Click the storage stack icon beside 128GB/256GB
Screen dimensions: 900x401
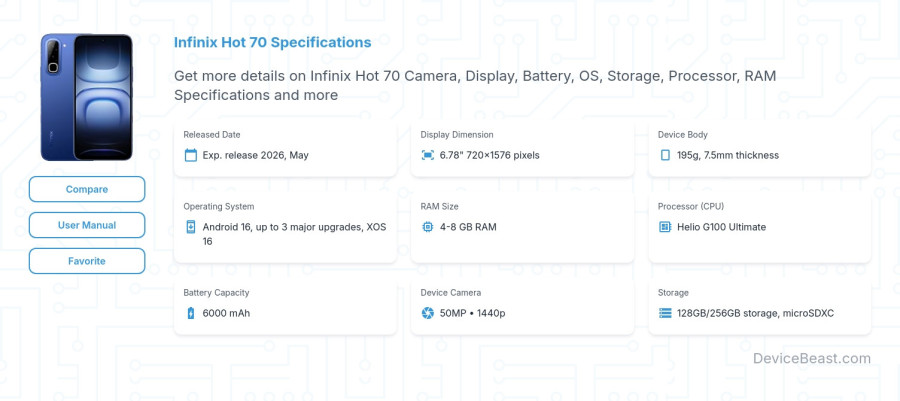tap(665, 313)
